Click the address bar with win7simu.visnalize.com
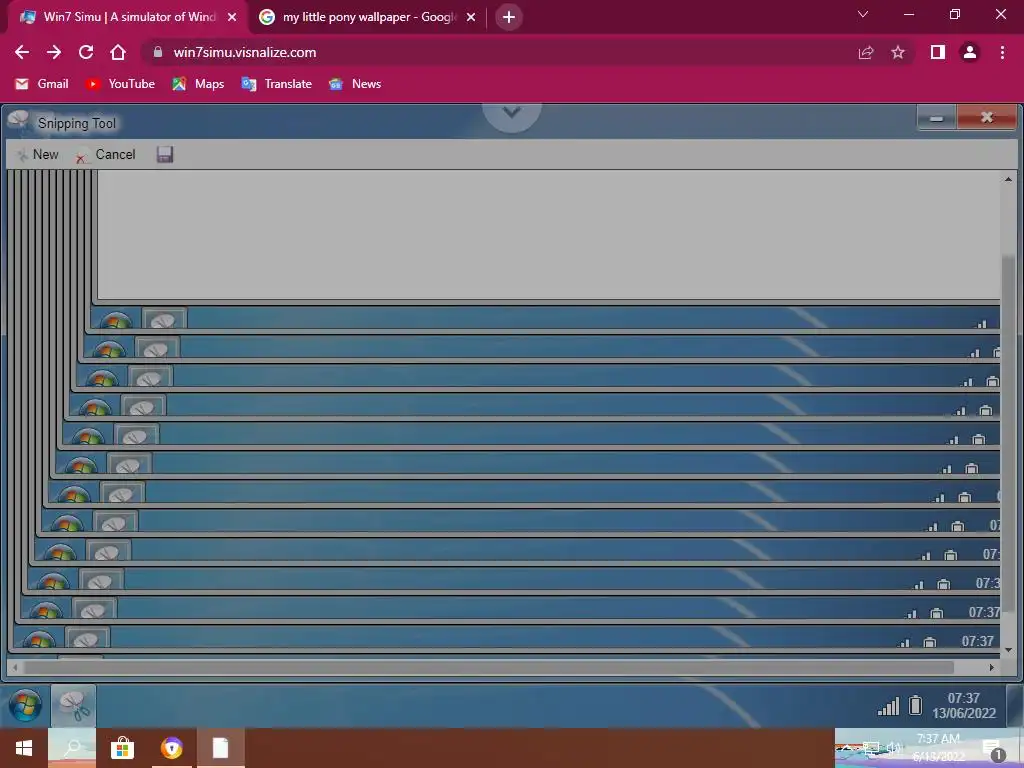This screenshot has width=1024, height=768. point(496,52)
